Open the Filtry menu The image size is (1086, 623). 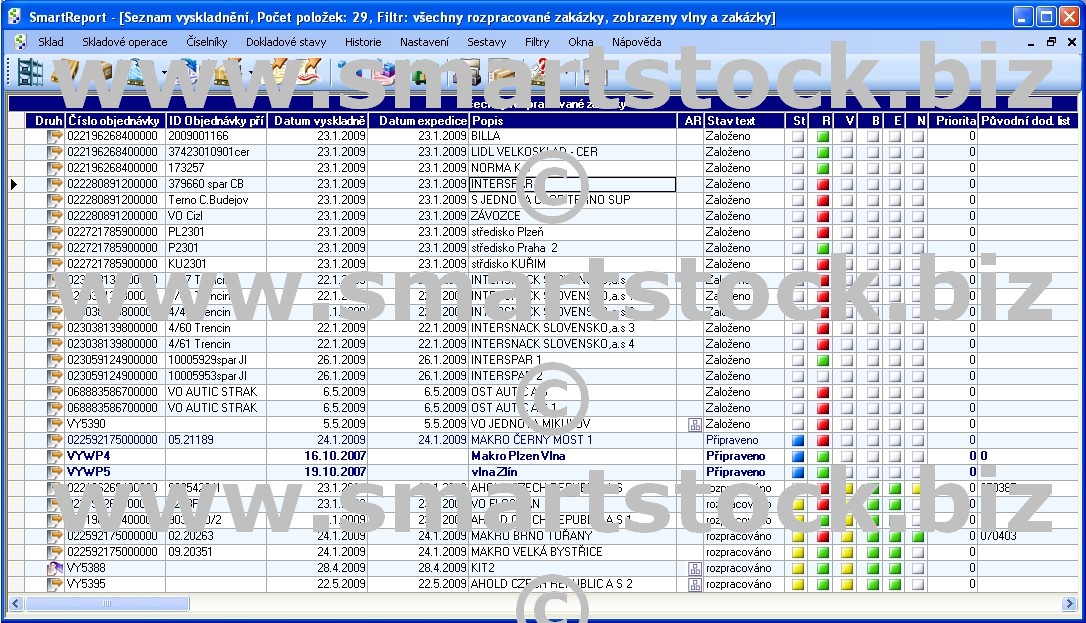pos(537,42)
